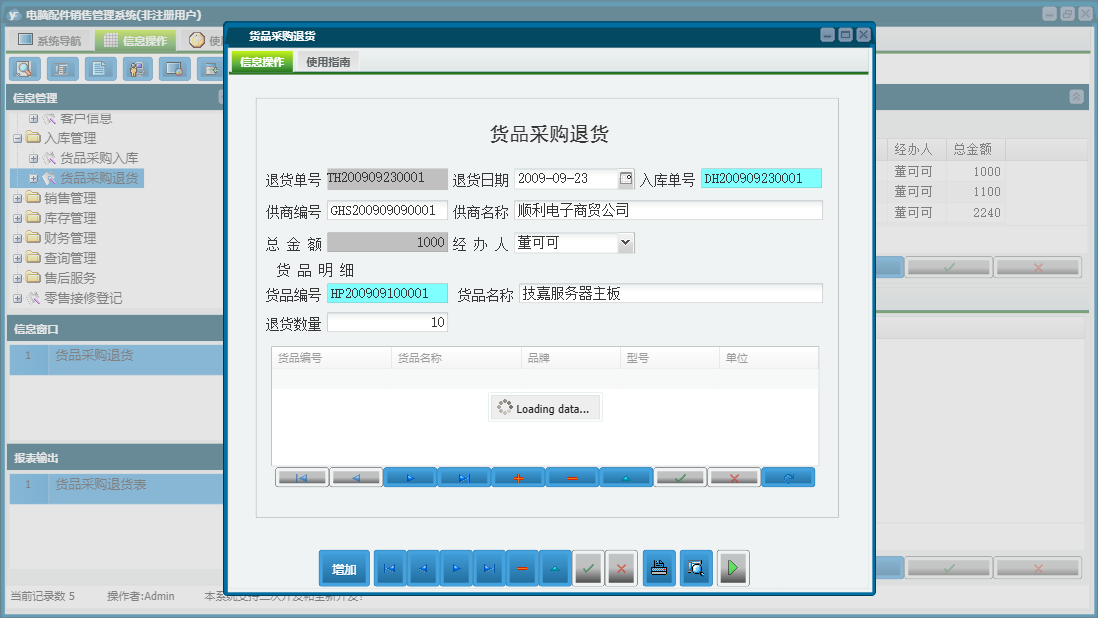Collapse the 入库管理 tree folder

18,139
